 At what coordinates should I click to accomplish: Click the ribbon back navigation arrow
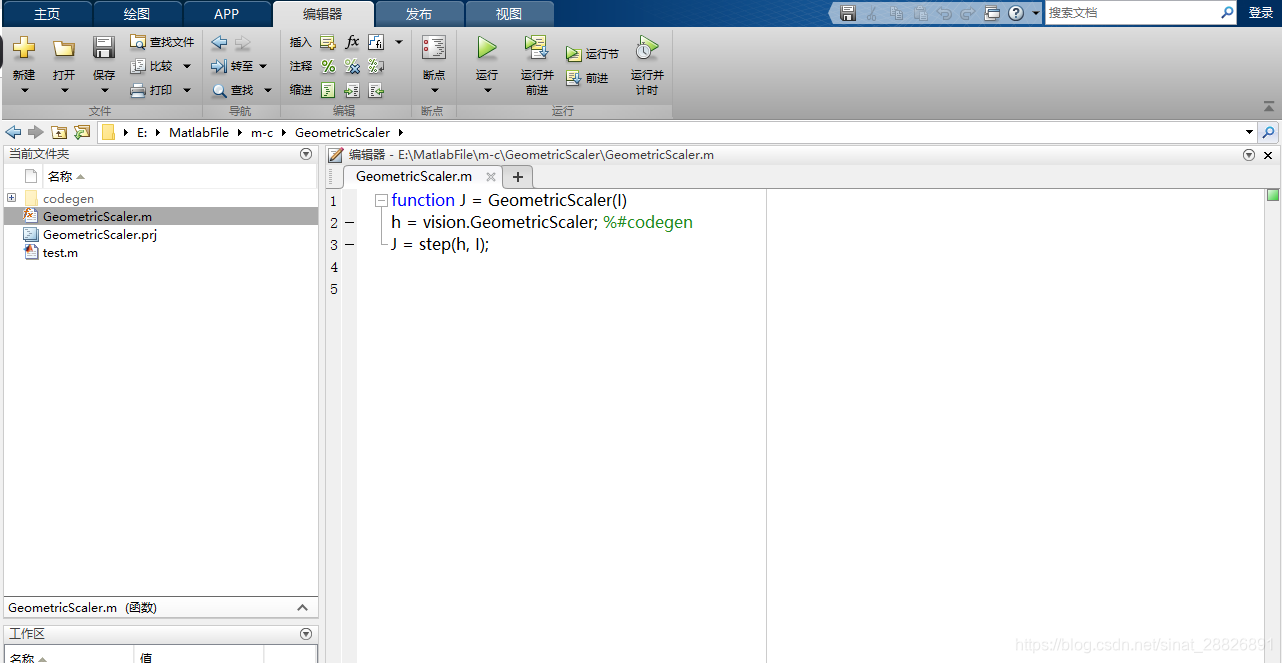(x=219, y=42)
